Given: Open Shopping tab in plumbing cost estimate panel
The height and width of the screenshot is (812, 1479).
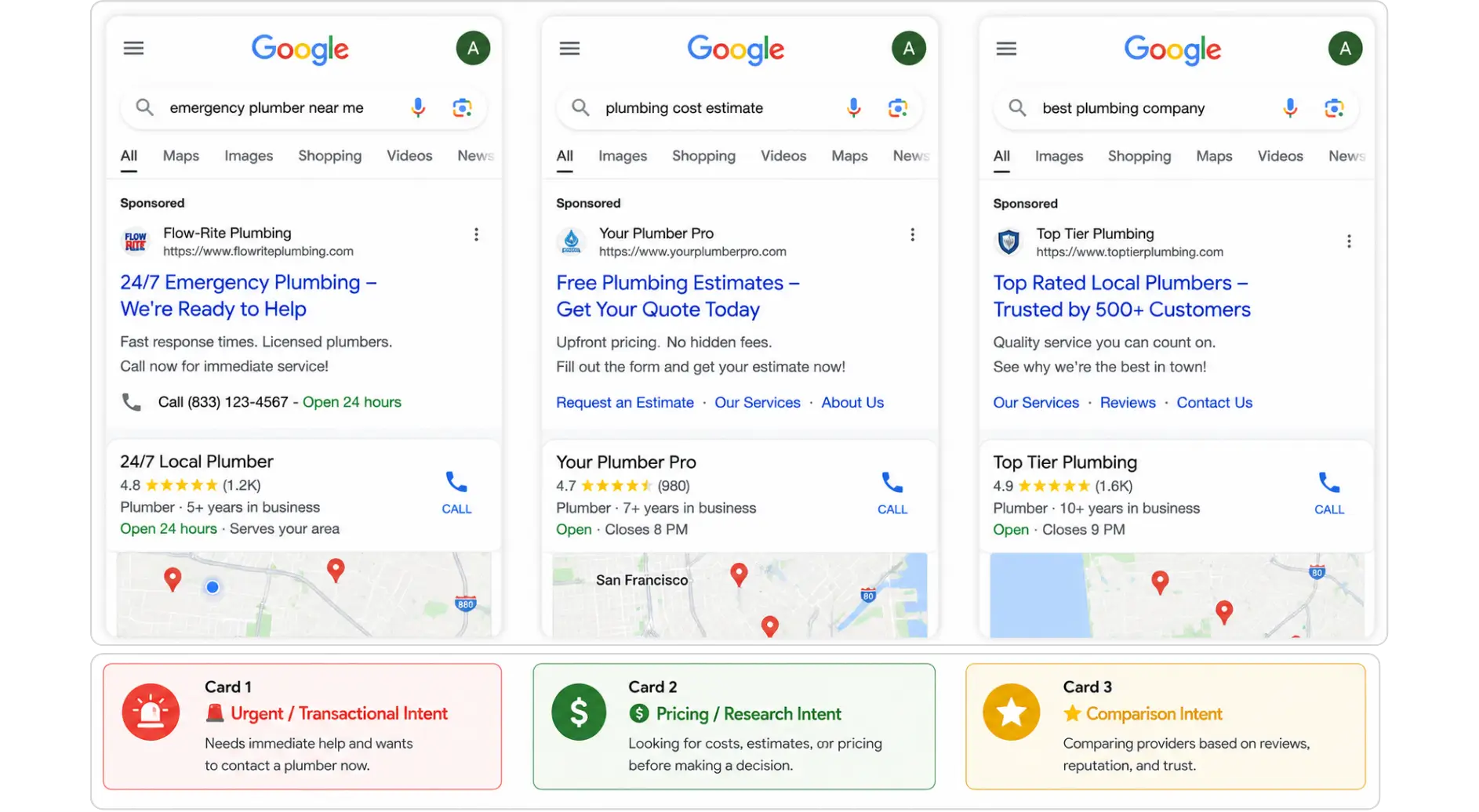Looking at the screenshot, I should tap(703, 155).
